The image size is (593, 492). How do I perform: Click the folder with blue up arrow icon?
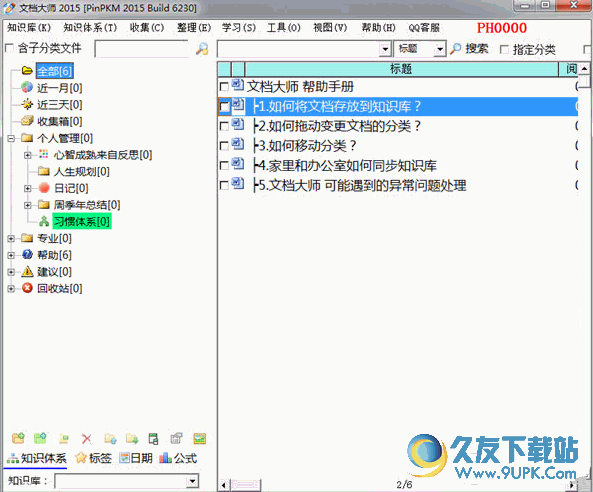point(110,439)
